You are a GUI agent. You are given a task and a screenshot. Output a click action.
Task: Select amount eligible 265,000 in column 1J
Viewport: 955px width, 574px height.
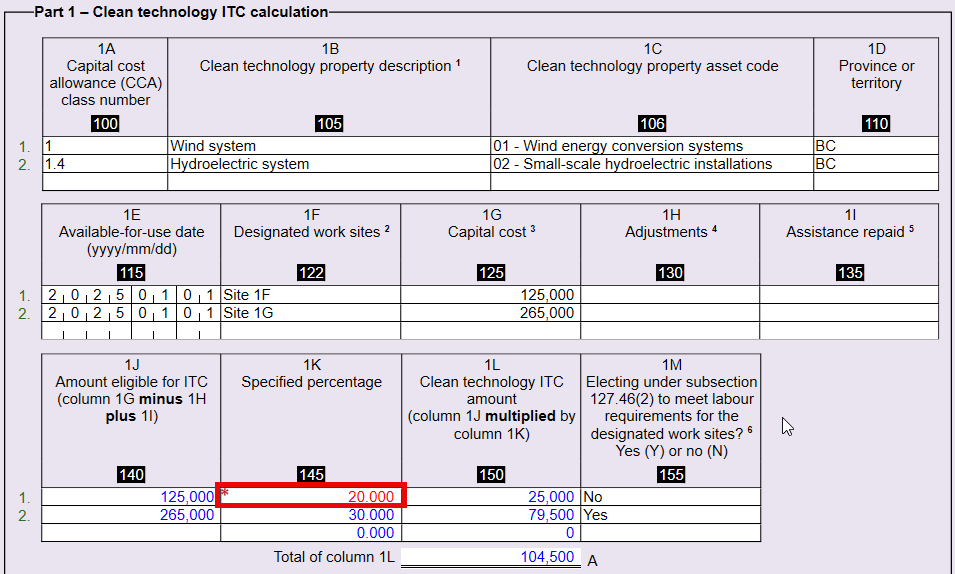pos(131,515)
